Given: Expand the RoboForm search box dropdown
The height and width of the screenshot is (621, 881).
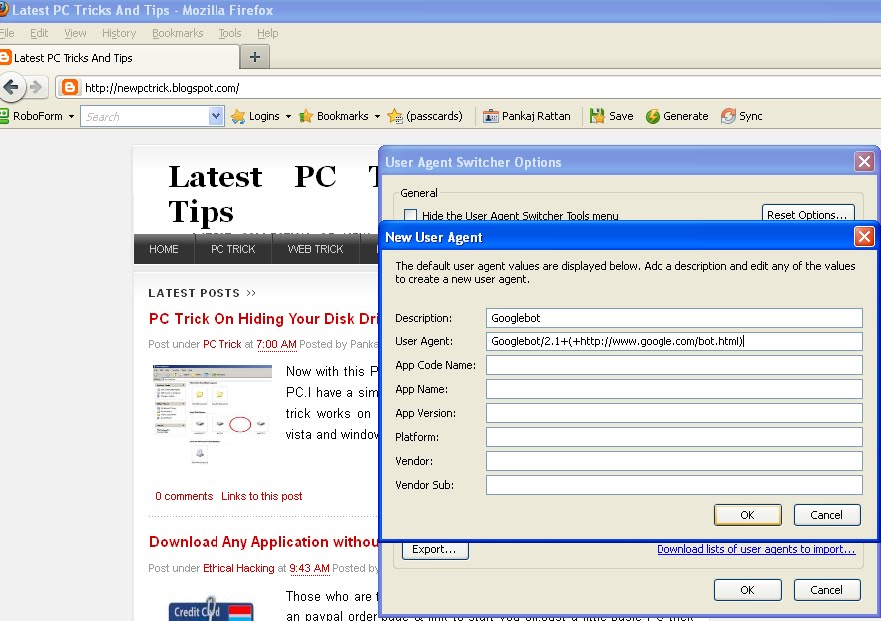Looking at the screenshot, I should (216, 116).
